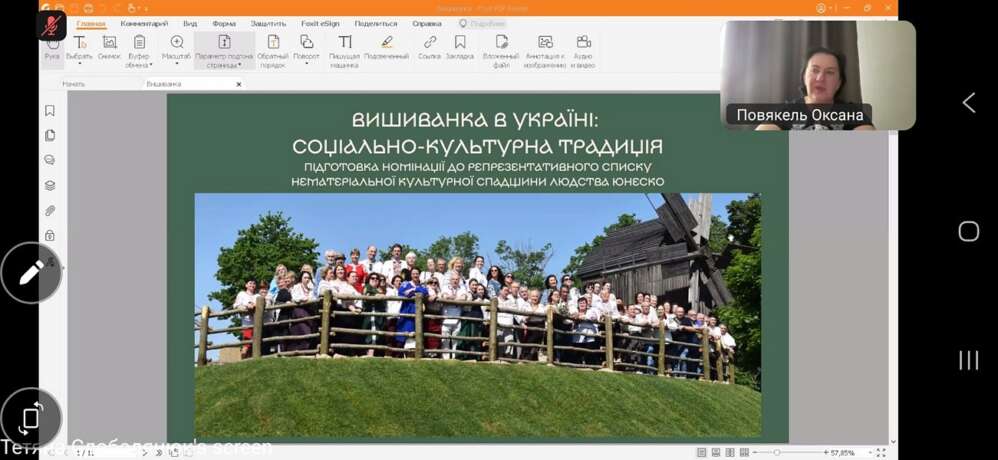Click the Link (Ссылка) tool
998x460 pixels.
(x=430, y=48)
